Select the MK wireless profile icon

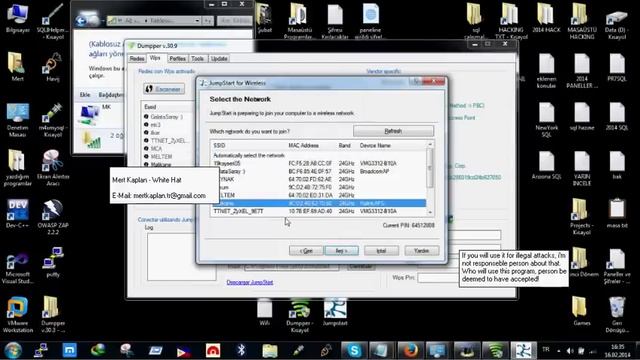point(89,114)
